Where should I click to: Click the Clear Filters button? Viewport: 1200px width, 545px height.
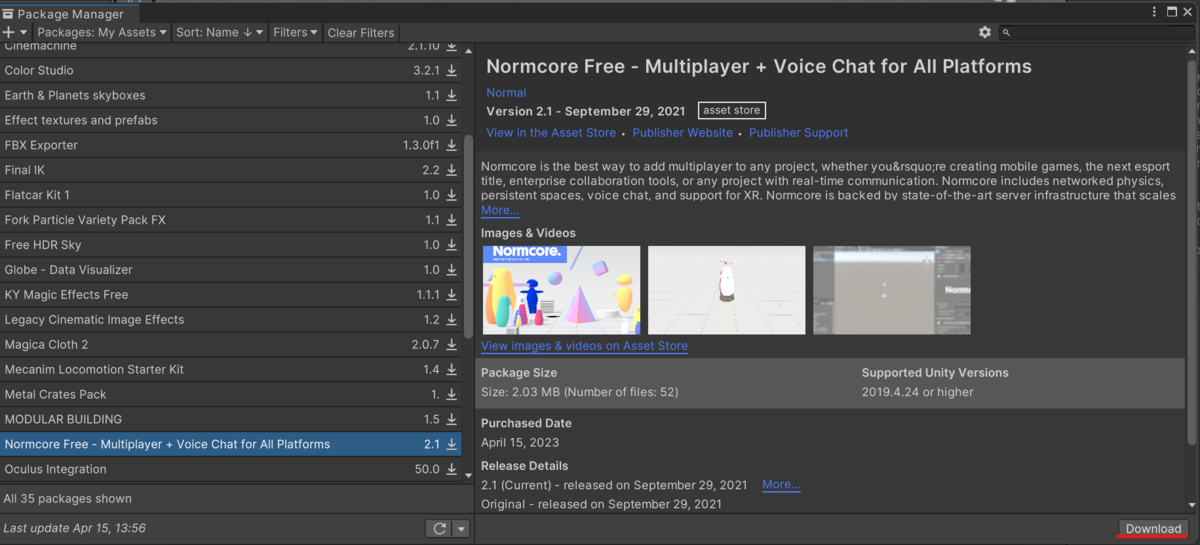click(361, 32)
